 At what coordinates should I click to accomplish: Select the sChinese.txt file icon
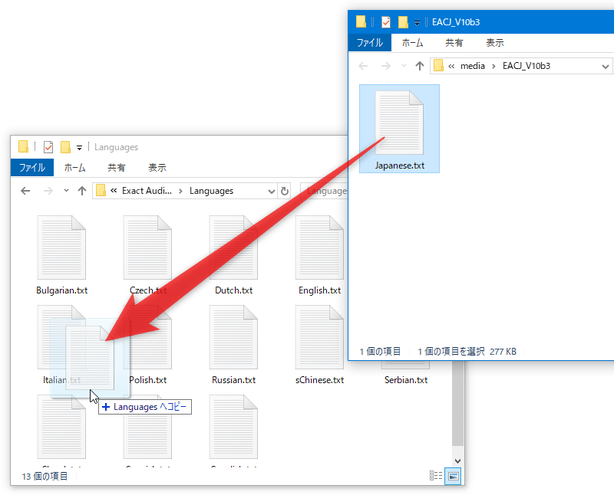319,337
